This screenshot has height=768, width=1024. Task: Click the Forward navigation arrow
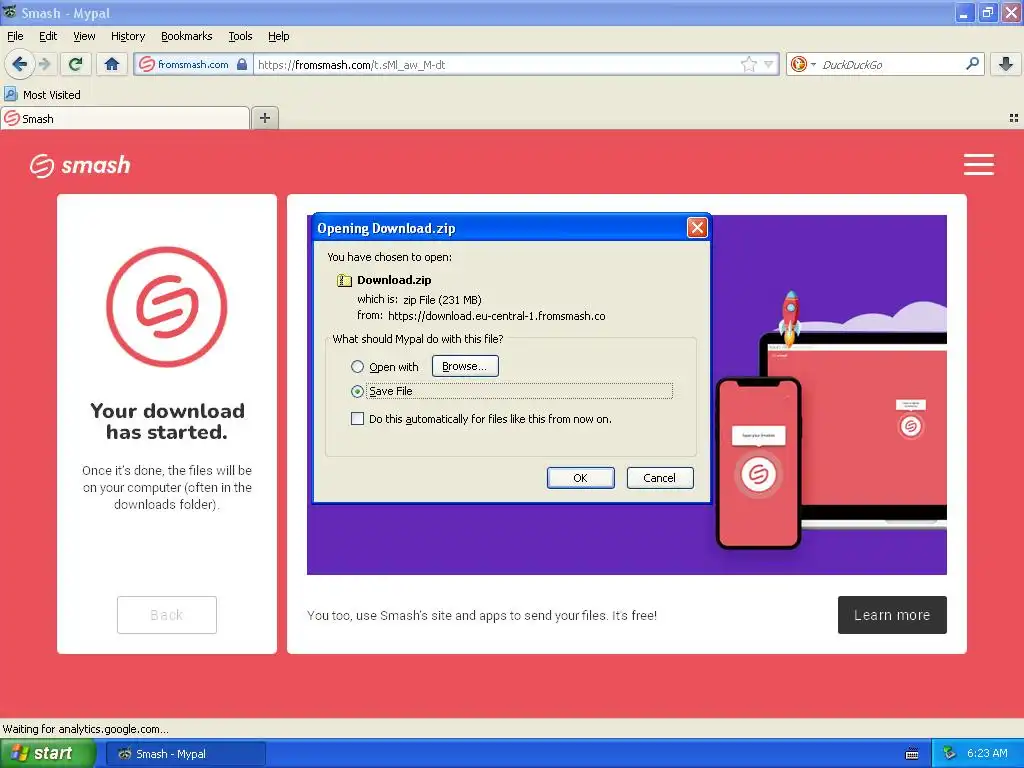[x=44, y=64]
